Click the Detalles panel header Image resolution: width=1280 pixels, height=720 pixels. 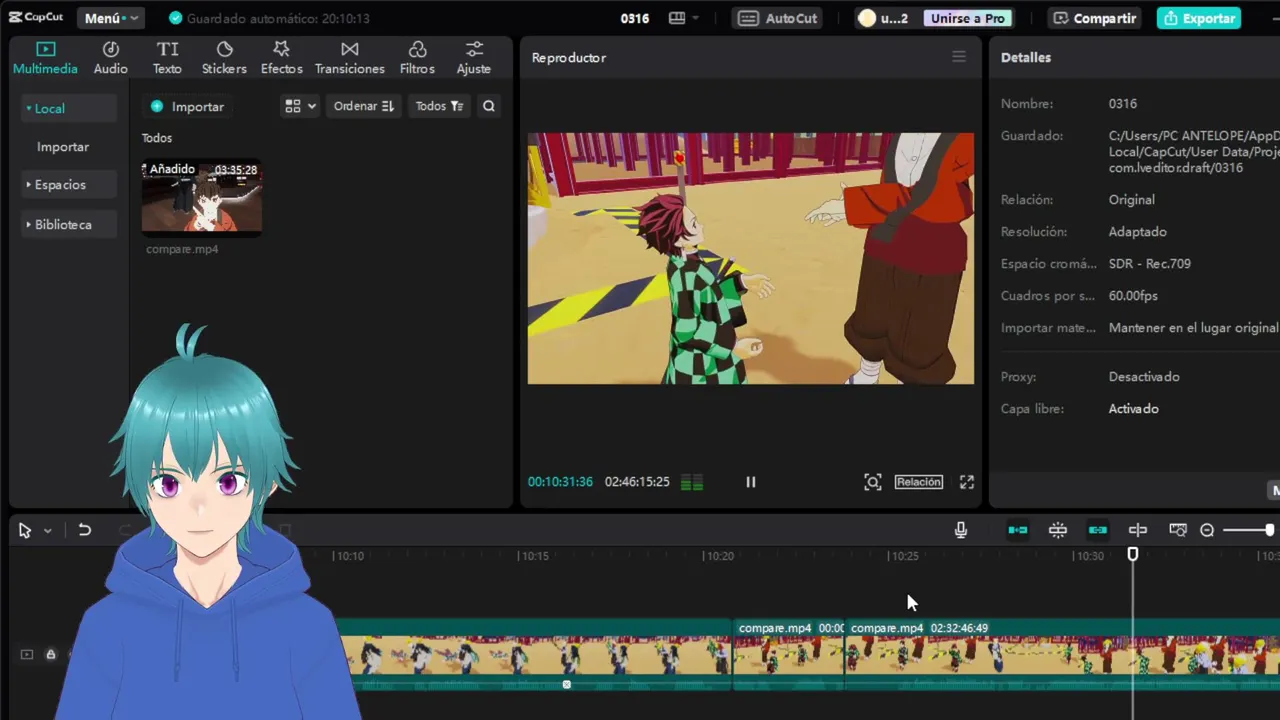pos(1026,57)
